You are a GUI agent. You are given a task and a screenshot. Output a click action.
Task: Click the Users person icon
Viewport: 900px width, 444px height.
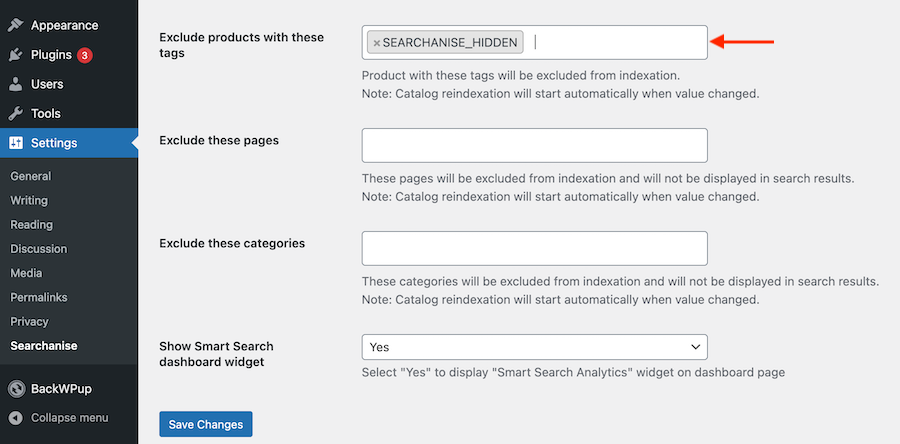click(16, 84)
